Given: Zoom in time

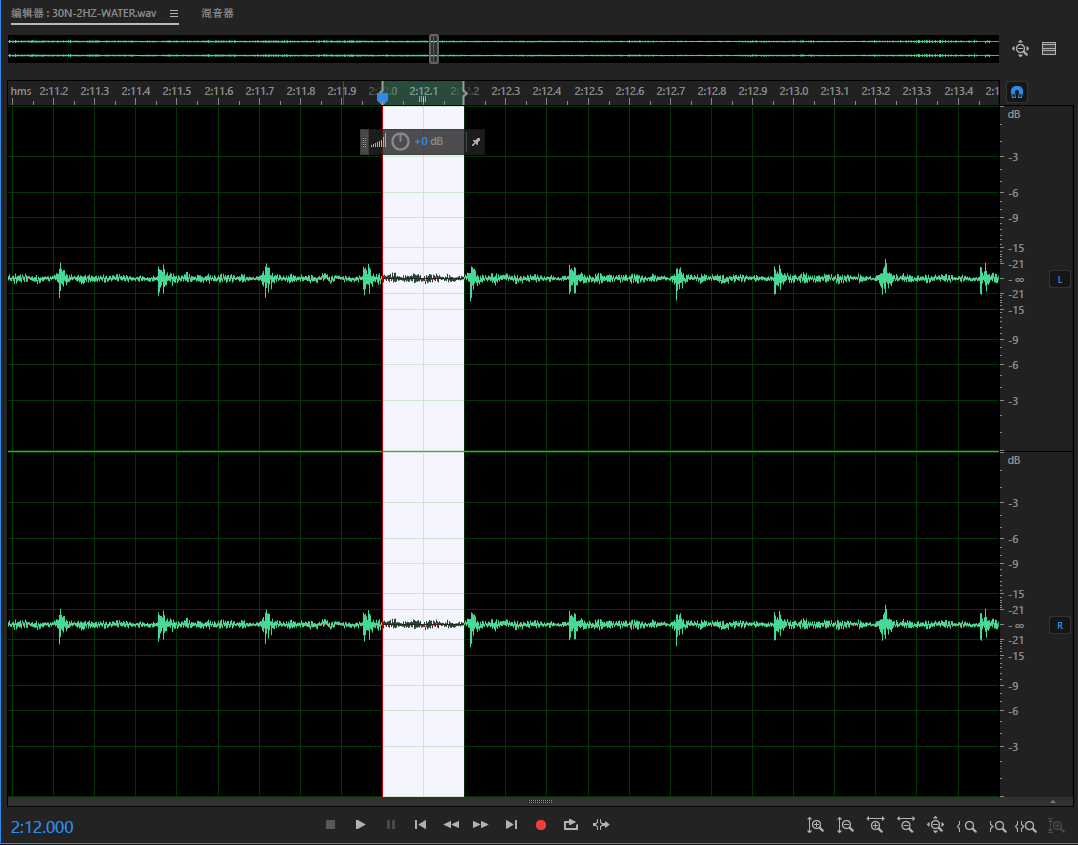Looking at the screenshot, I should [x=876, y=826].
